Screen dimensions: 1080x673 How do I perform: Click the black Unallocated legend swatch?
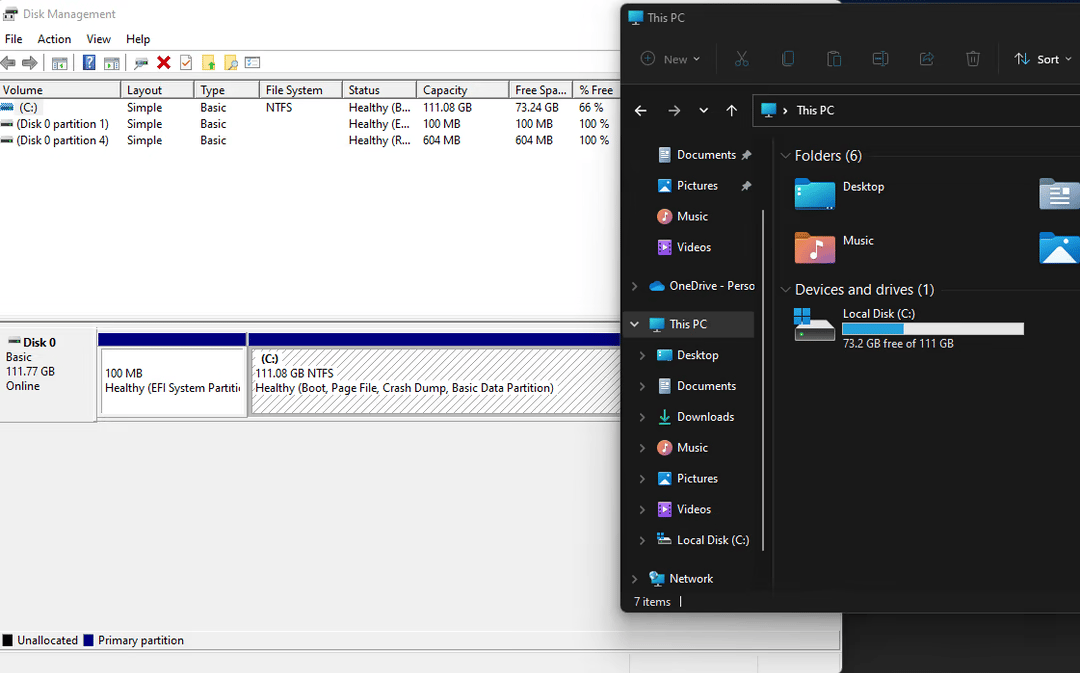point(8,641)
